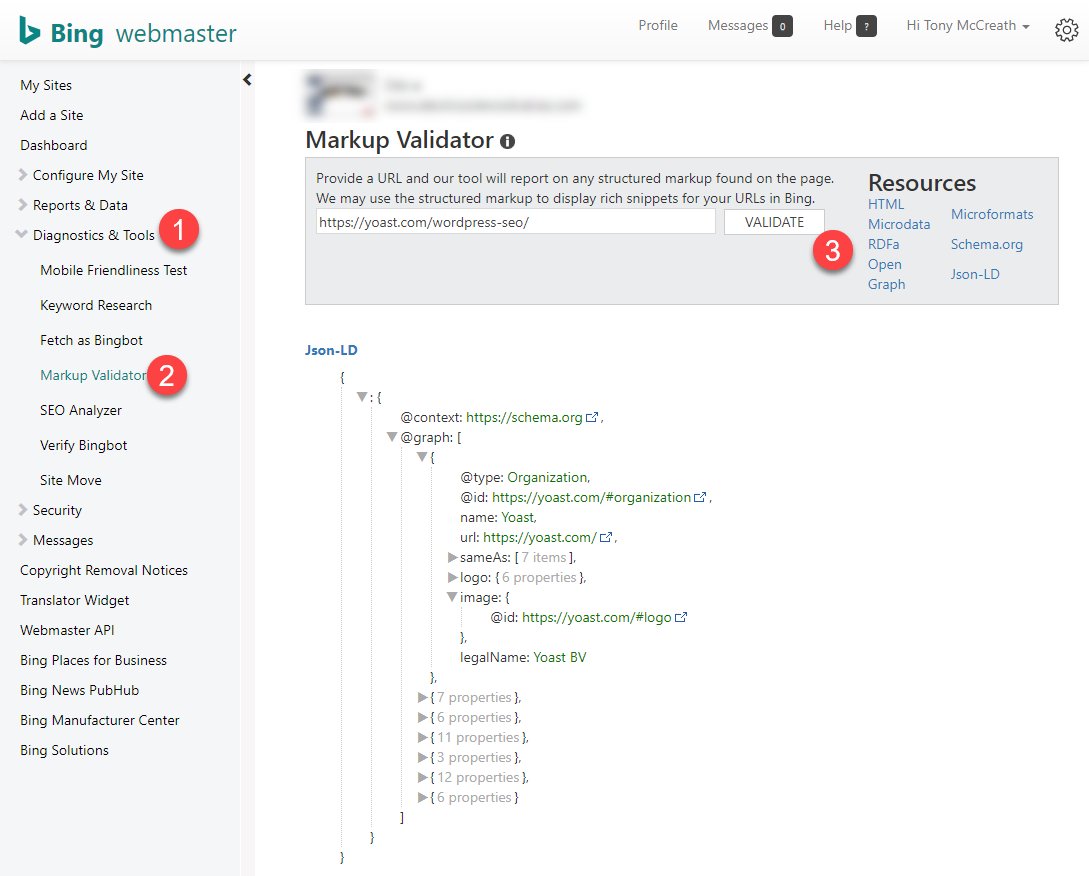Expand the 11 properties node
Screen dimensions: 1089x876
pyautogui.click(x=422, y=738)
